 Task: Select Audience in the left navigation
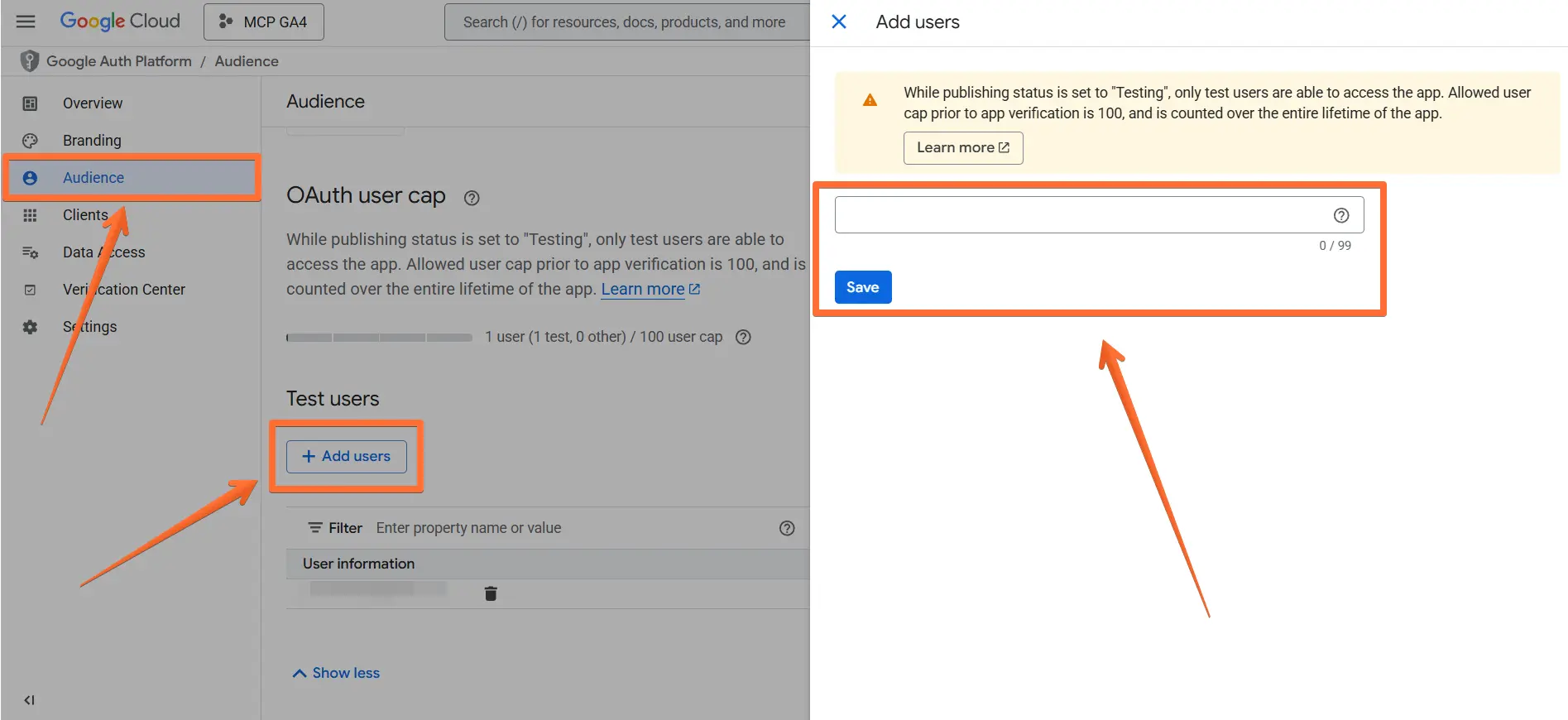point(93,178)
